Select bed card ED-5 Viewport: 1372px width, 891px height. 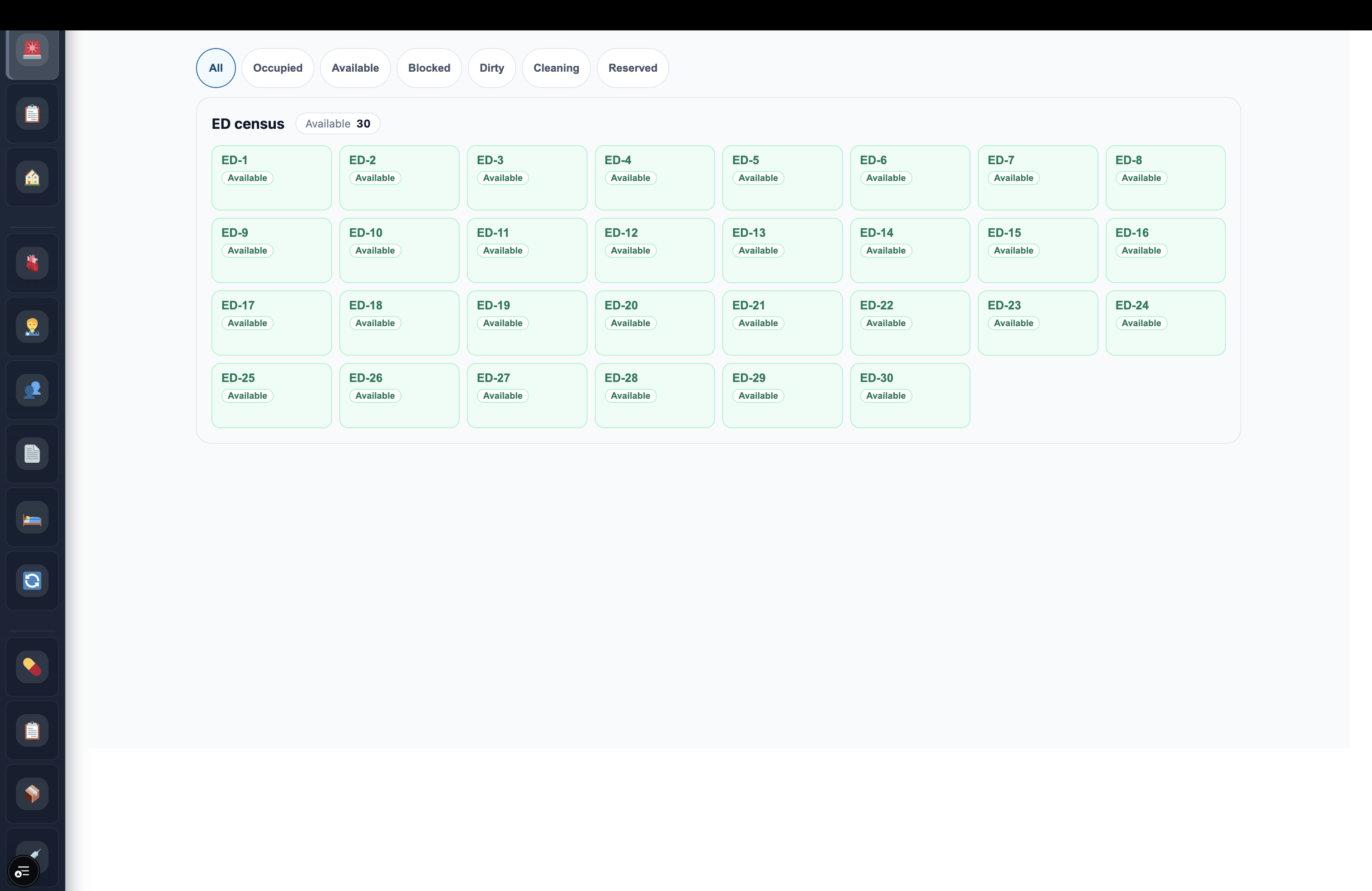coord(782,177)
